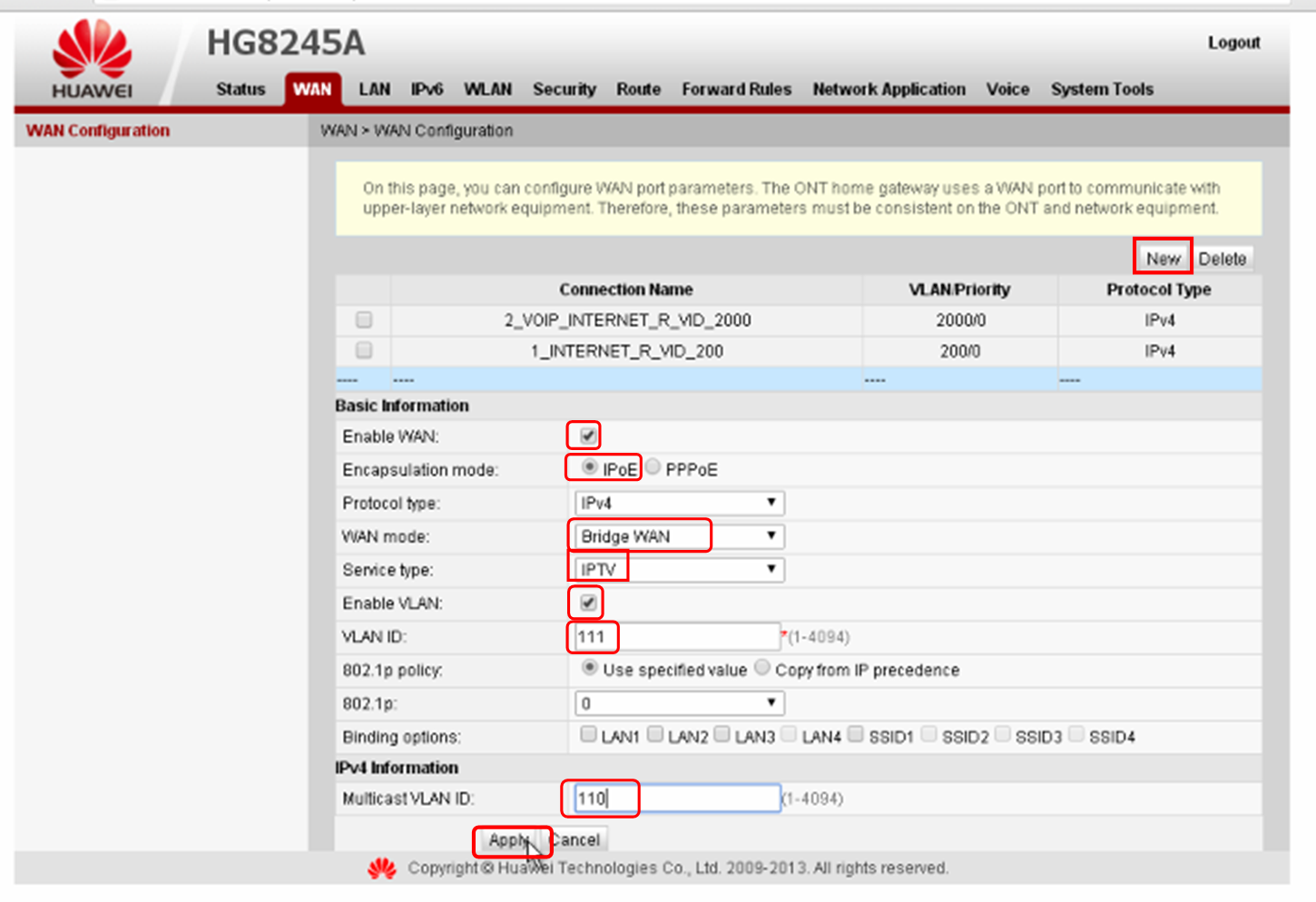Image resolution: width=1316 pixels, height=902 pixels.
Task: Select Copy from IP precedence radio option
Action: 762,668
